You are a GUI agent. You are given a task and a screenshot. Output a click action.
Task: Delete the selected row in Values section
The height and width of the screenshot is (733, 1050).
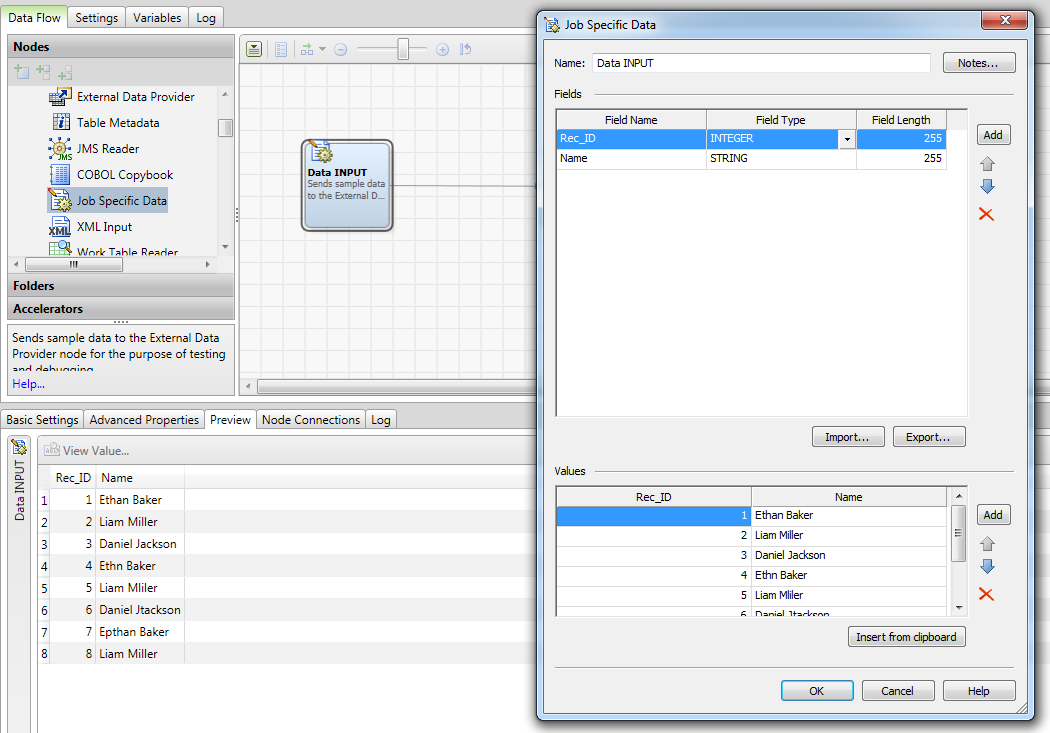click(986, 594)
